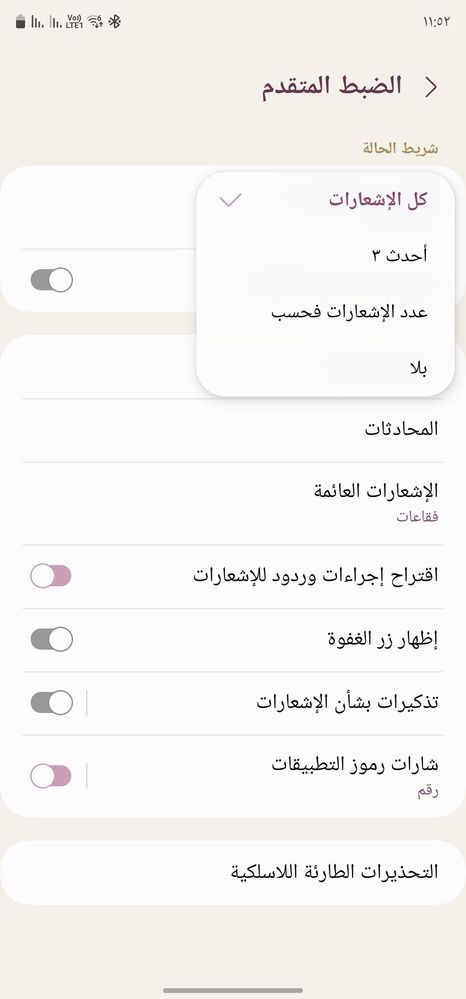Choose أحدث ٣ option from popup
This screenshot has height=999, width=466.
(325, 255)
